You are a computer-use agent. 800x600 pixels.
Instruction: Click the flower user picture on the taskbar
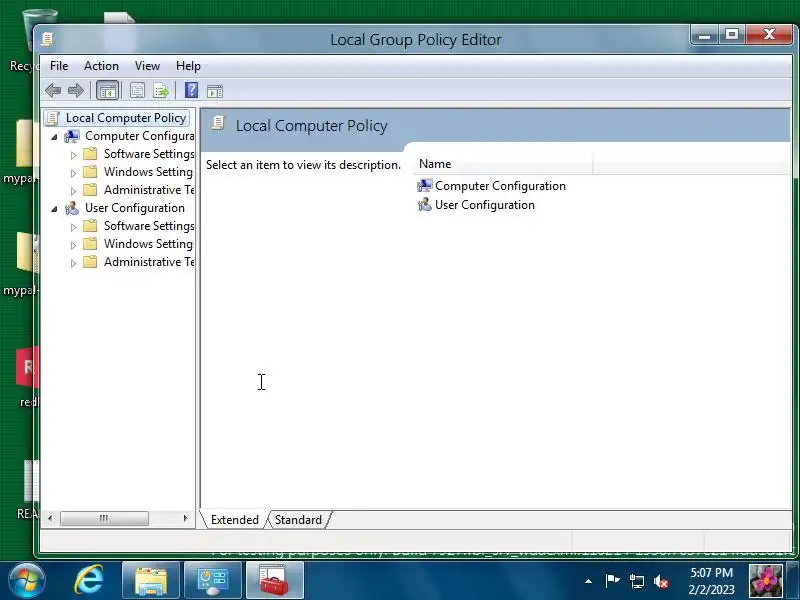[x=766, y=581]
